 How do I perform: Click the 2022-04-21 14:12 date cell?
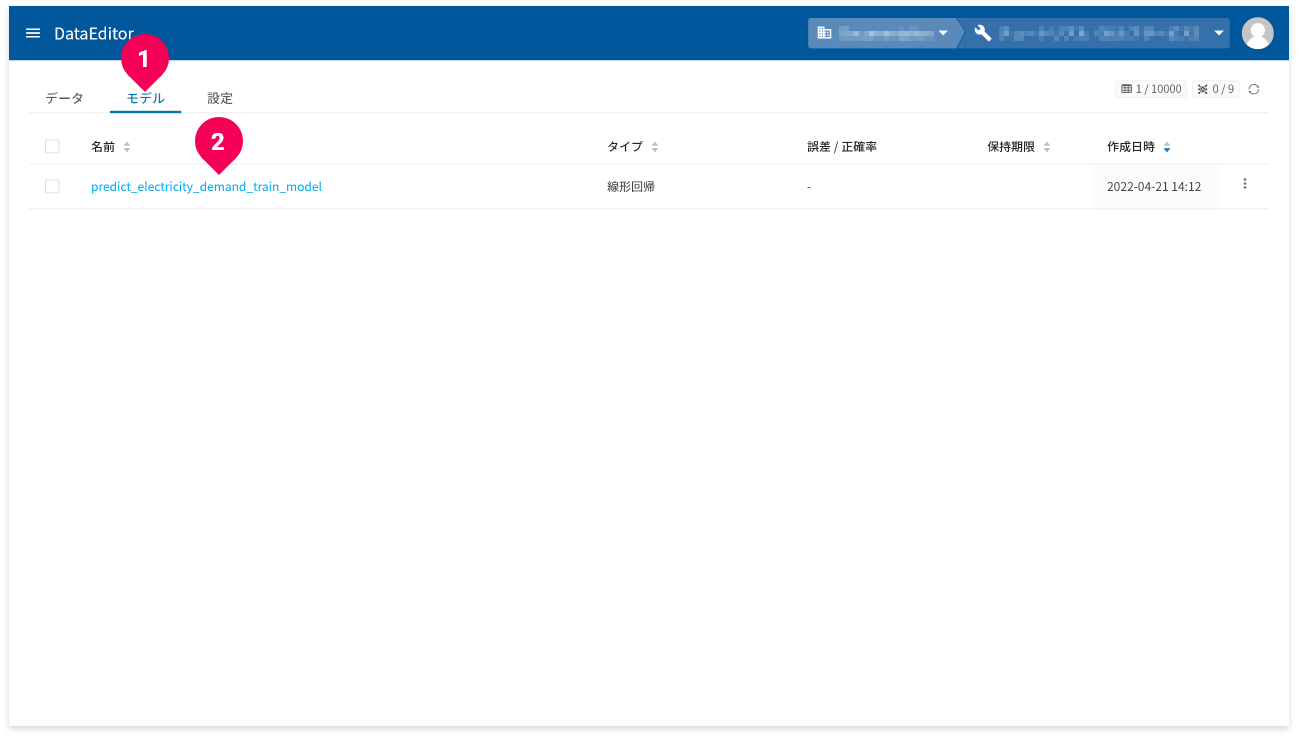[1154, 187]
